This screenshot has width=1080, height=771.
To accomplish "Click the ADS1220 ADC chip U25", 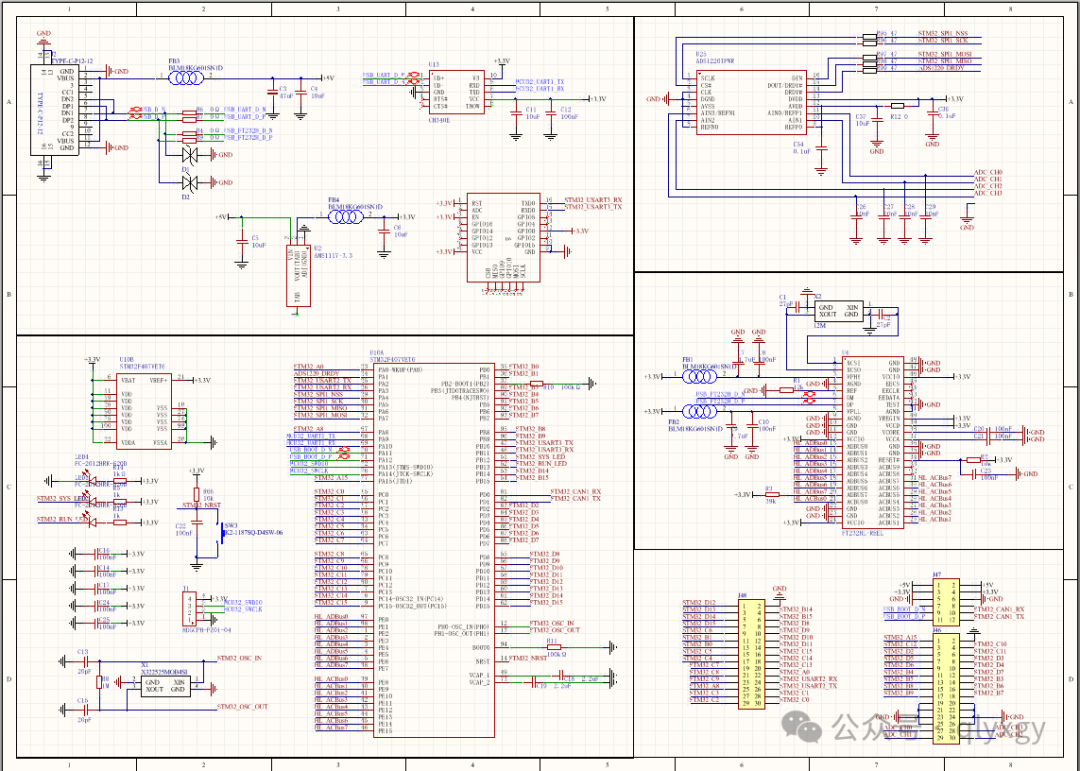I will [x=751, y=102].
